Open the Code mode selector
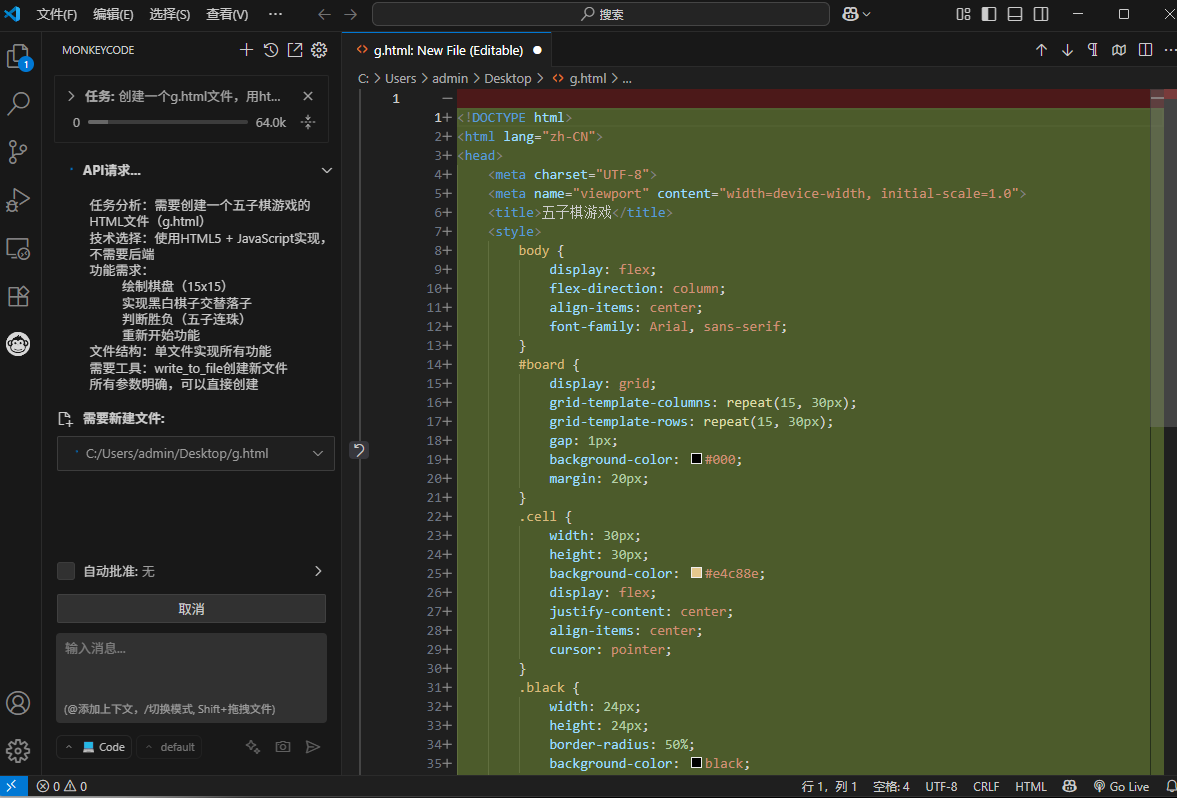Viewport: 1177px width, 798px height. click(x=95, y=747)
